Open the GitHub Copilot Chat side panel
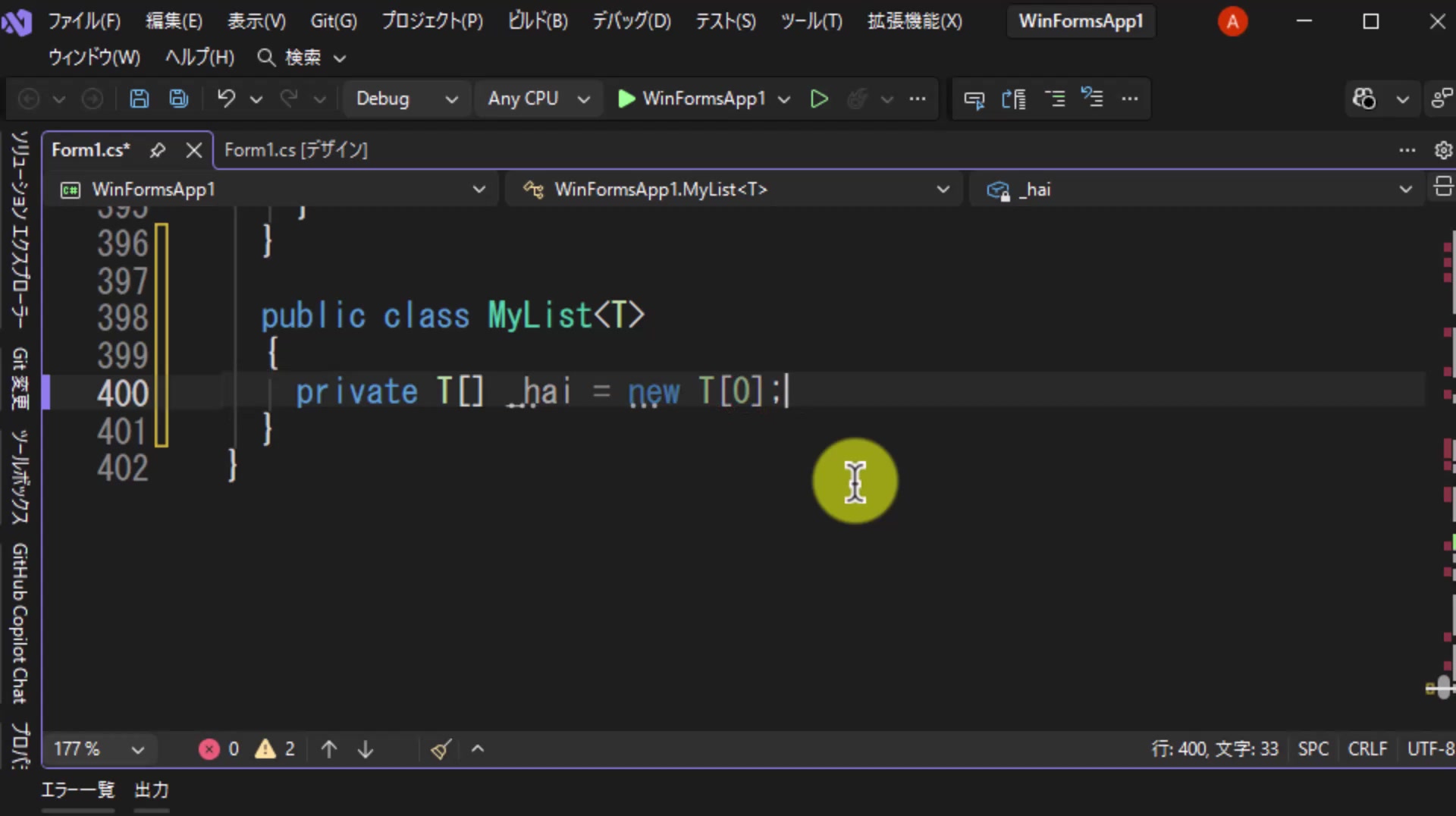 [x=20, y=623]
